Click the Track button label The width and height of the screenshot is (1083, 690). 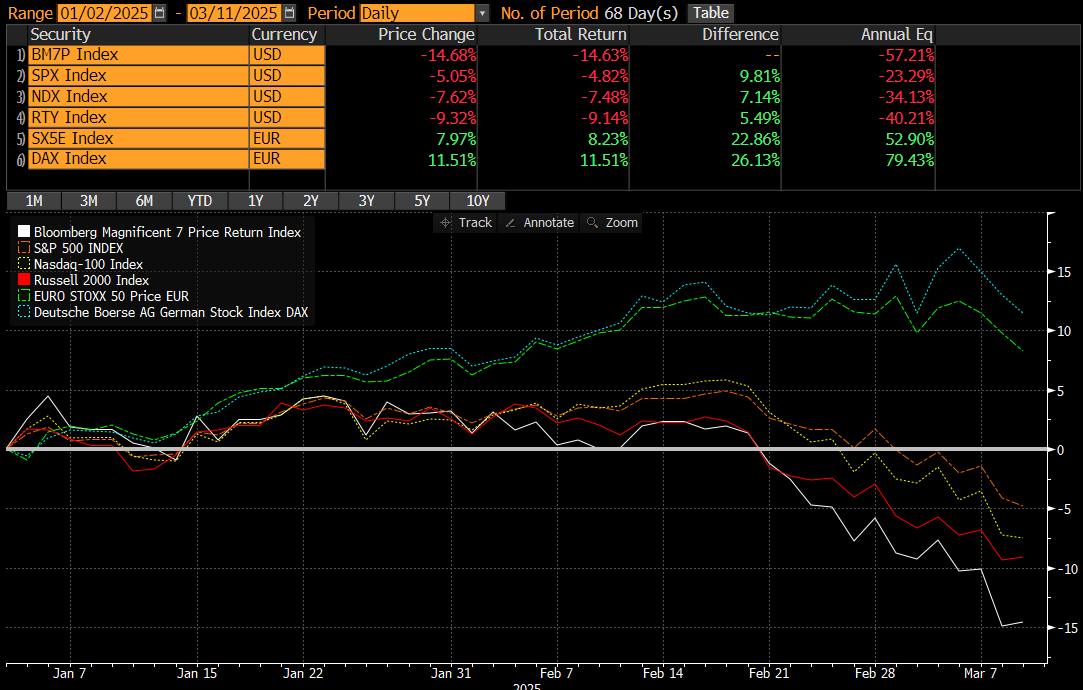coord(475,222)
